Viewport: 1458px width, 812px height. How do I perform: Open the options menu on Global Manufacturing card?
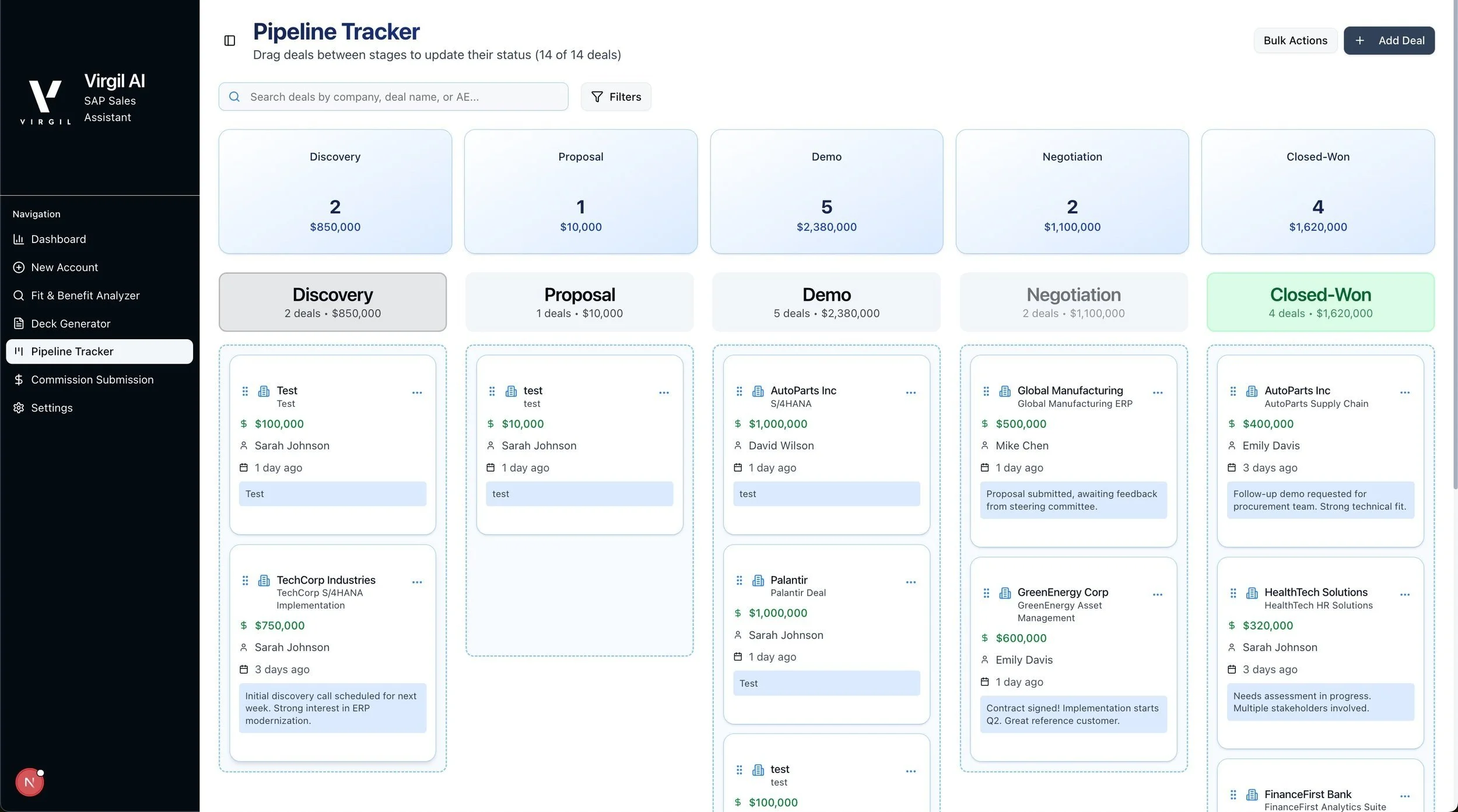(1158, 393)
